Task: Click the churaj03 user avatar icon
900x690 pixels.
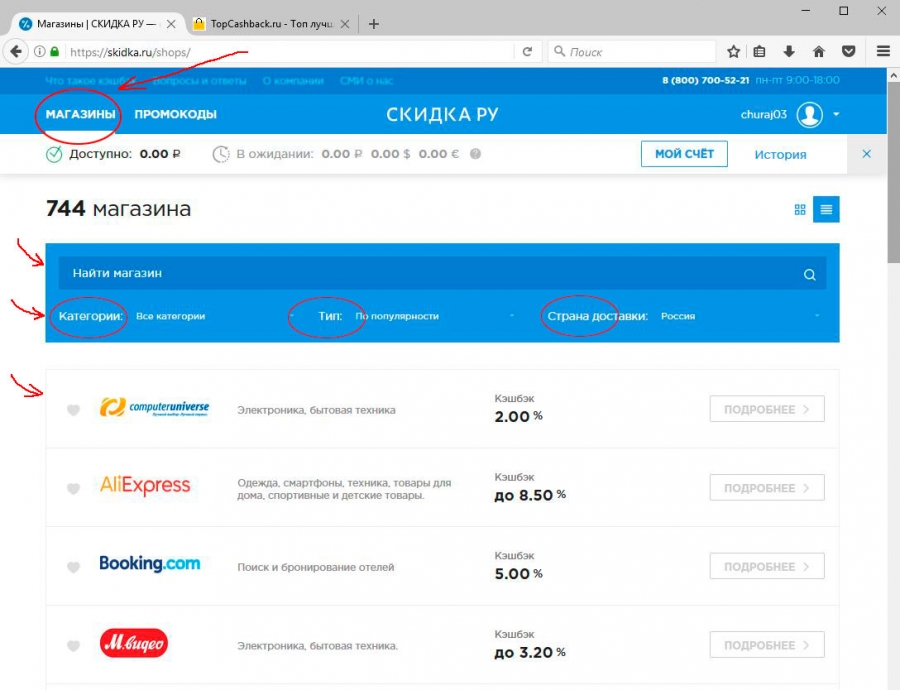Action: coord(809,114)
